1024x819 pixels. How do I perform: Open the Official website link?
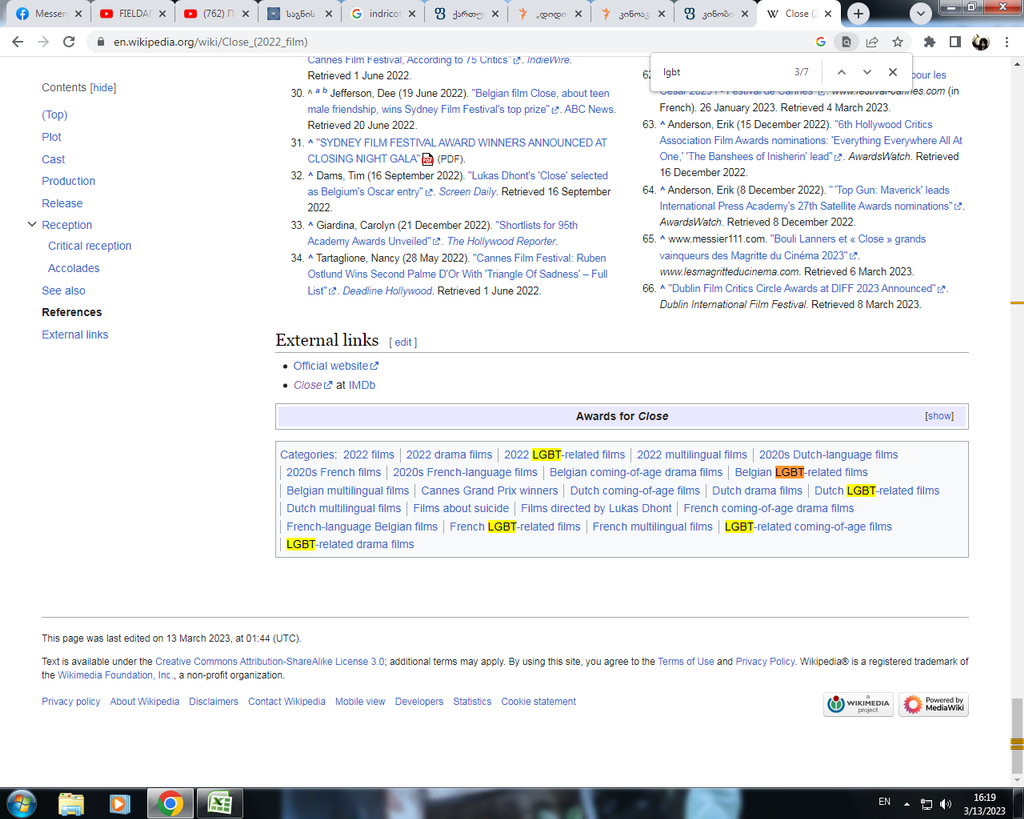[x=335, y=366]
